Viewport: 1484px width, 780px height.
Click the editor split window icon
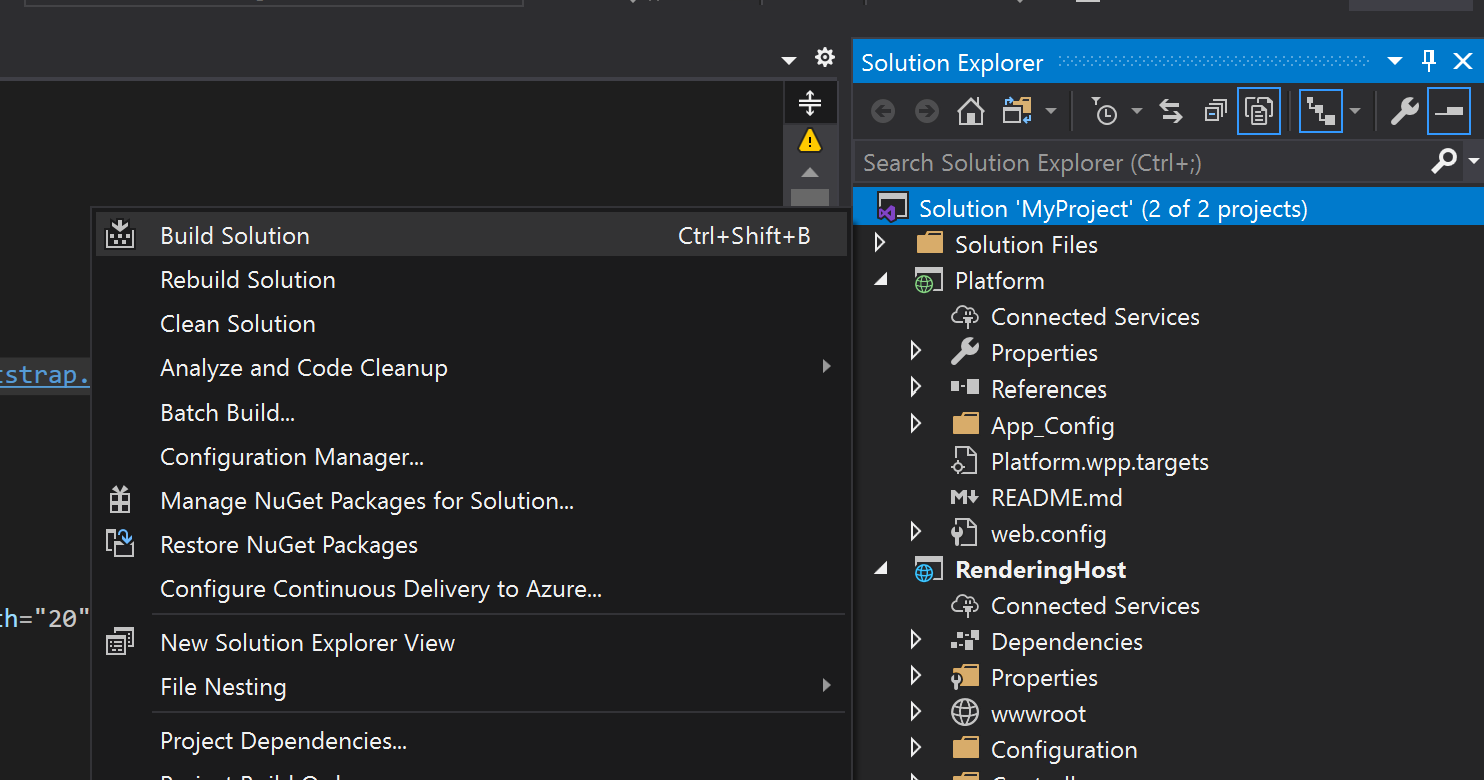[810, 102]
